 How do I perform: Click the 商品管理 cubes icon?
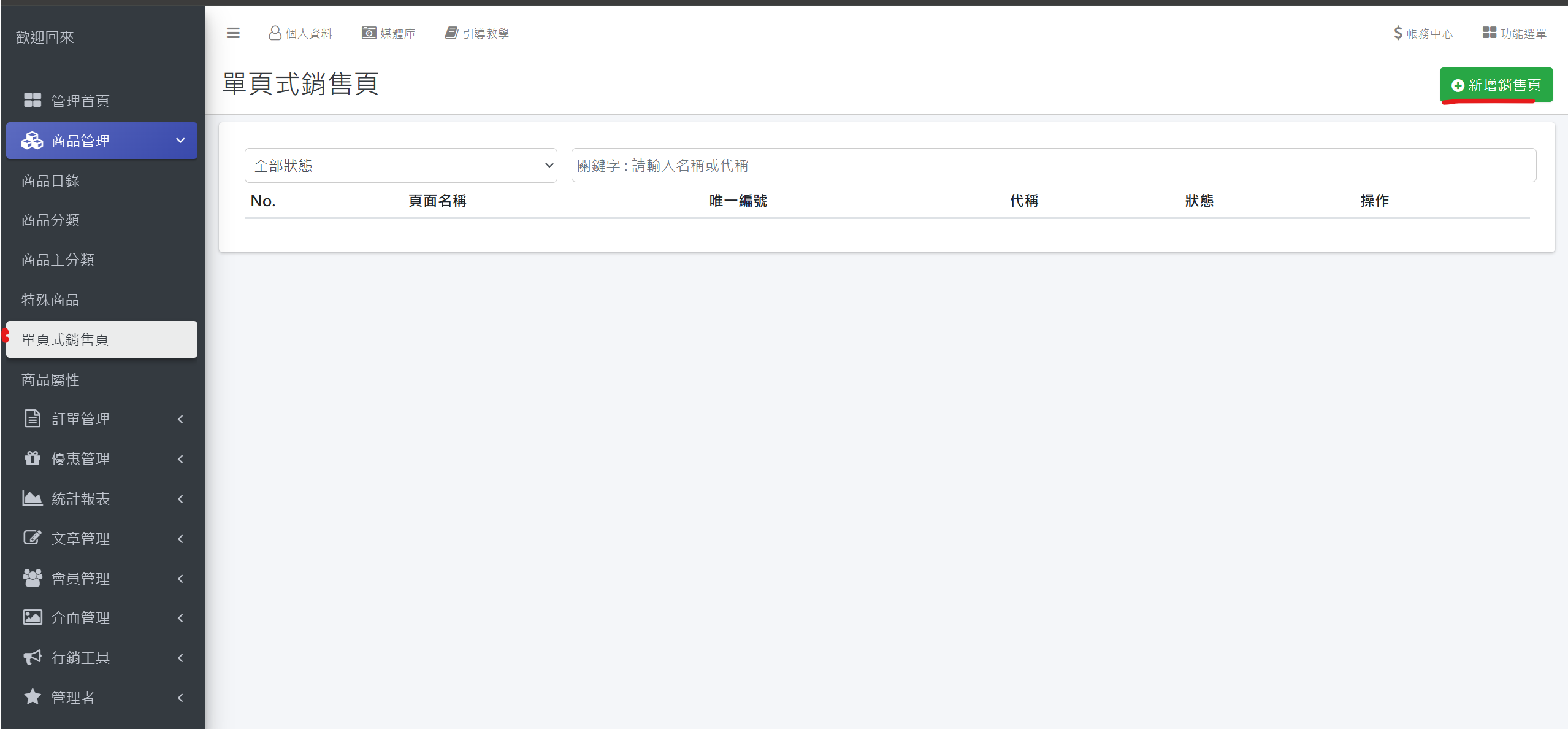click(33, 141)
